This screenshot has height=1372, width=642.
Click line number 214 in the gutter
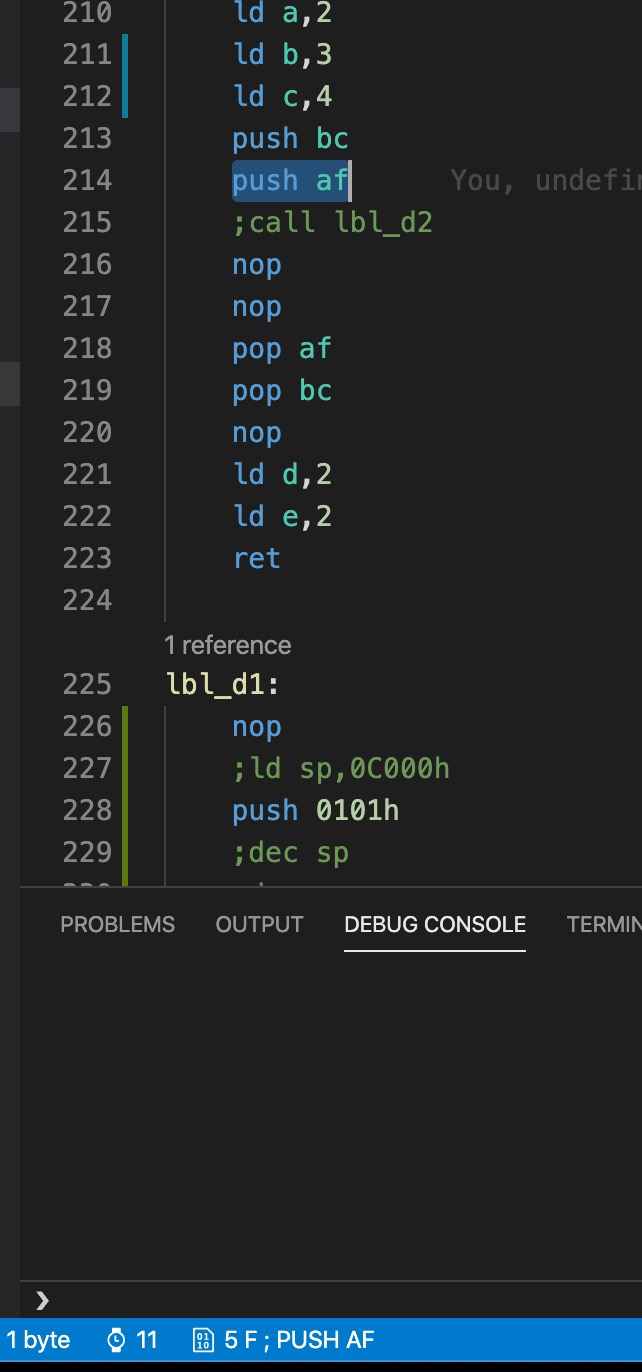coord(88,181)
